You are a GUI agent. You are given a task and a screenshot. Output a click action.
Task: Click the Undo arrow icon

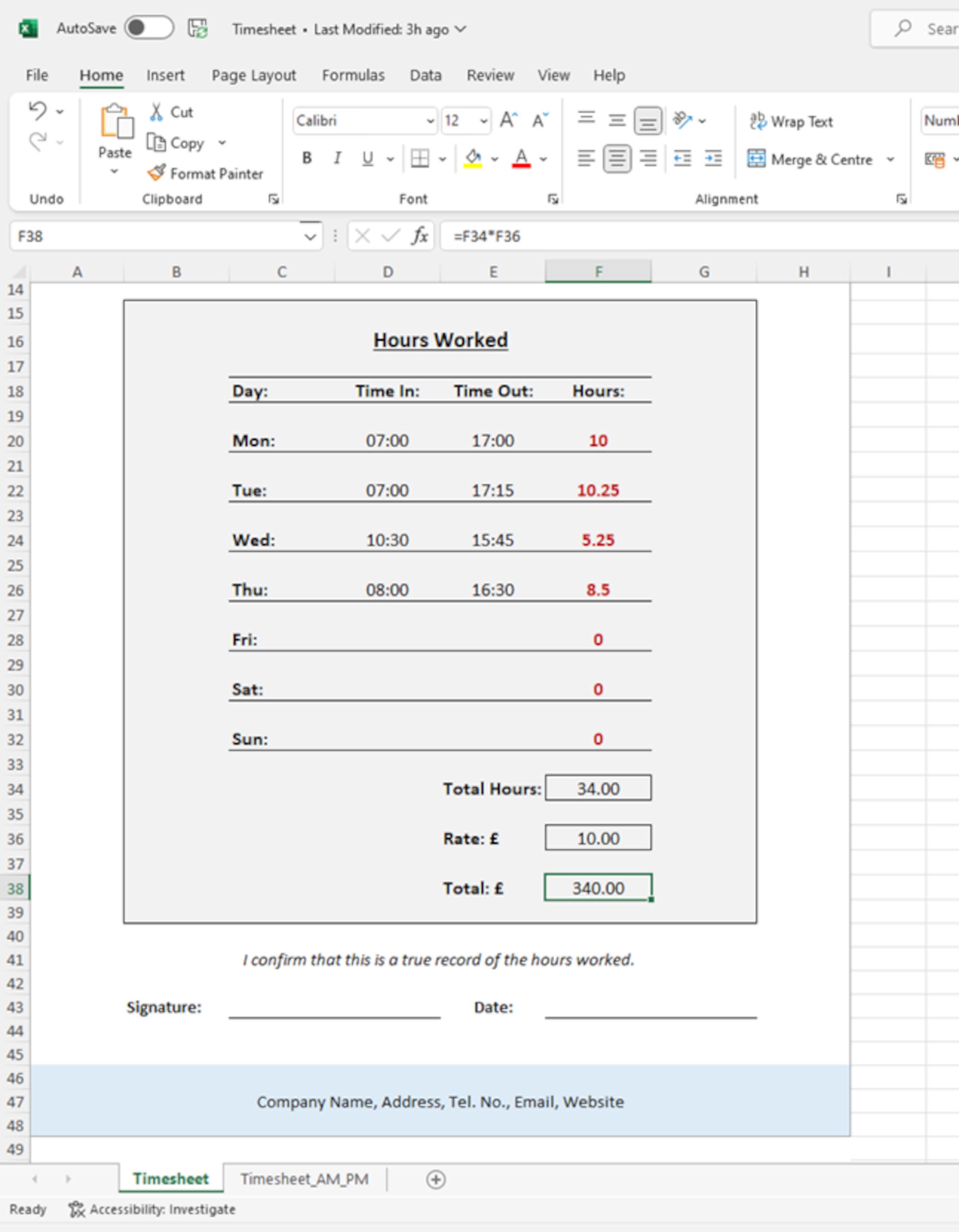click(38, 111)
